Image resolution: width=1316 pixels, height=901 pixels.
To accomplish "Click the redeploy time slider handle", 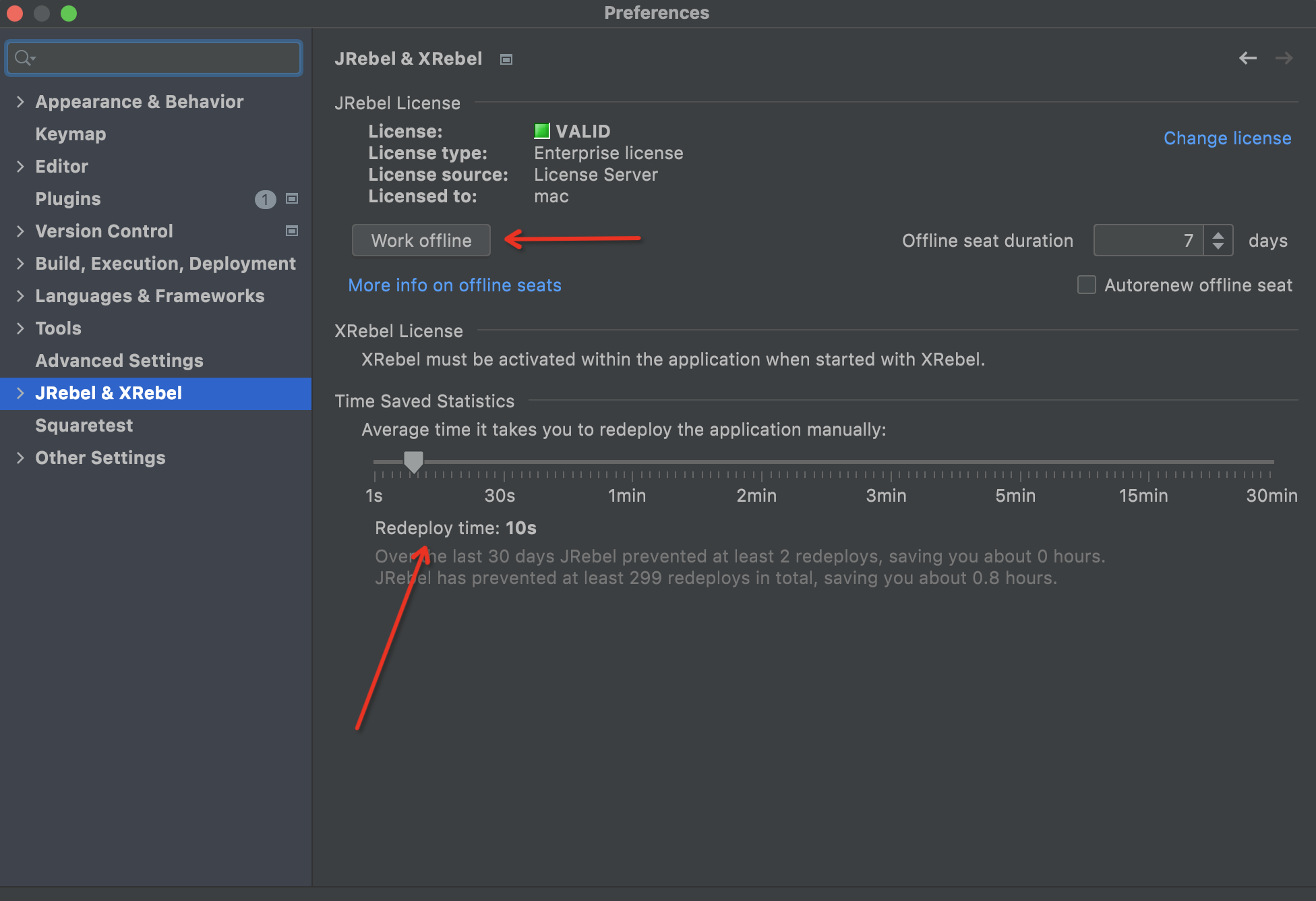I will point(413,462).
